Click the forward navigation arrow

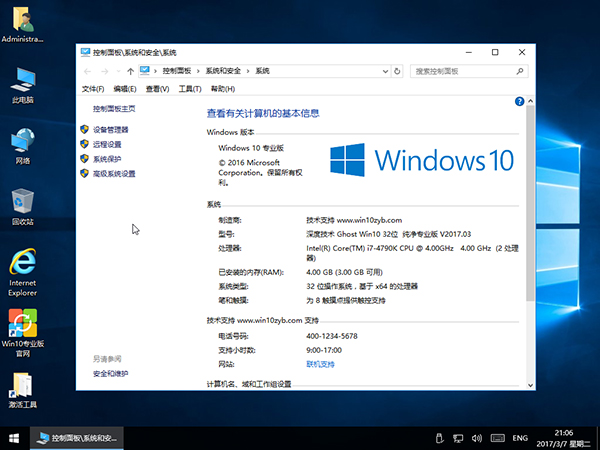point(104,71)
